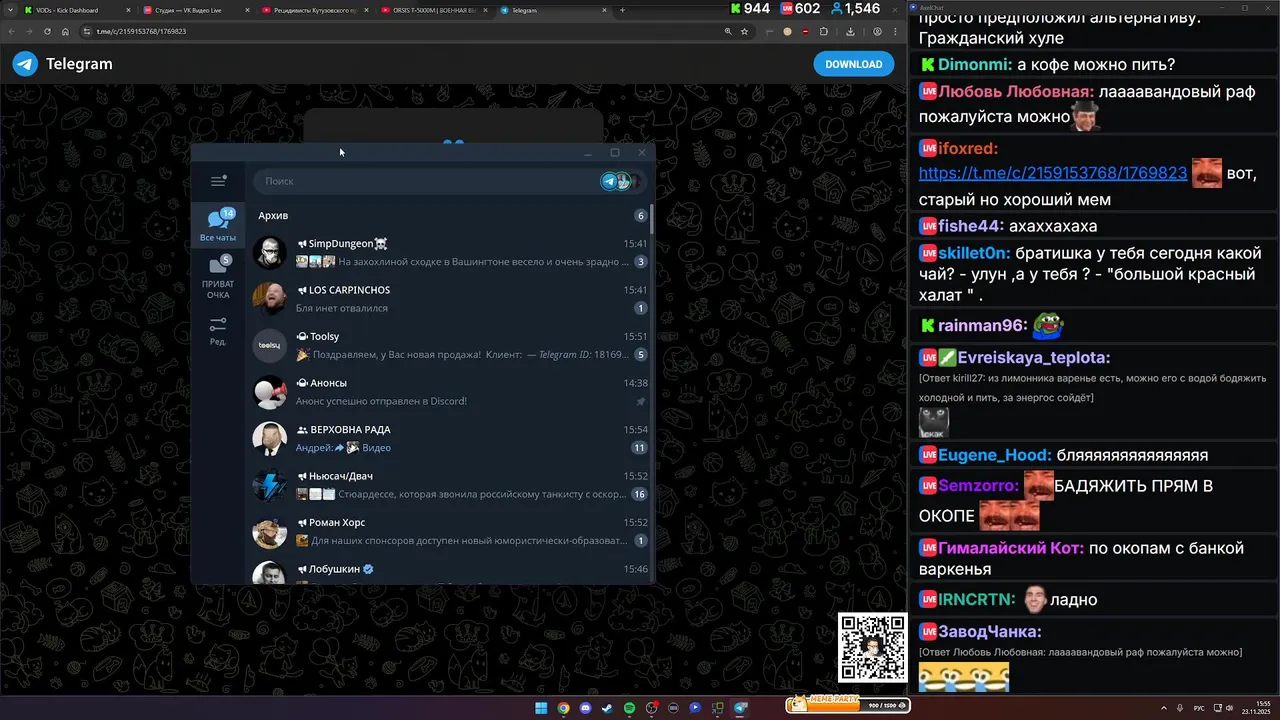Screen dimensions: 1280x720
Task: Open Steam from the taskbar
Action: [x=607, y=708]
